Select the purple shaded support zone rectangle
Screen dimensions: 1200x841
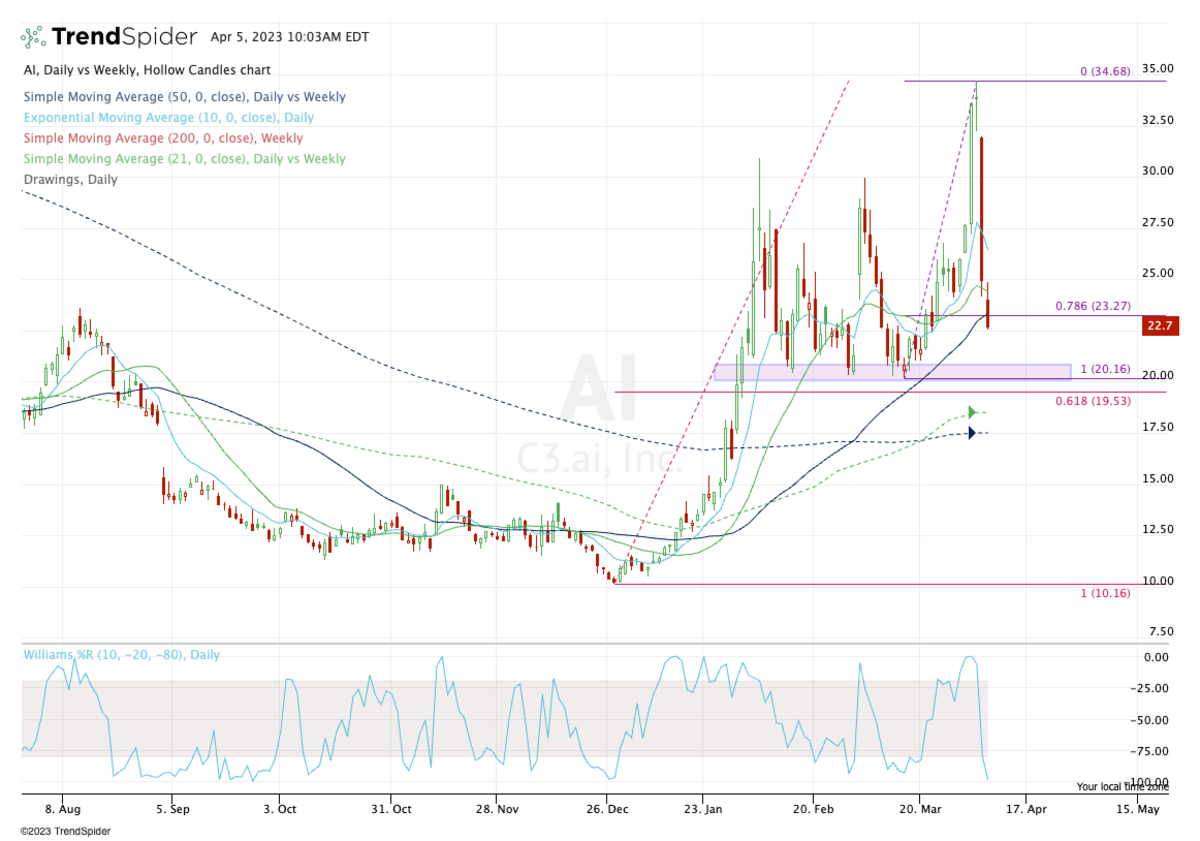(x=892, y=372)
